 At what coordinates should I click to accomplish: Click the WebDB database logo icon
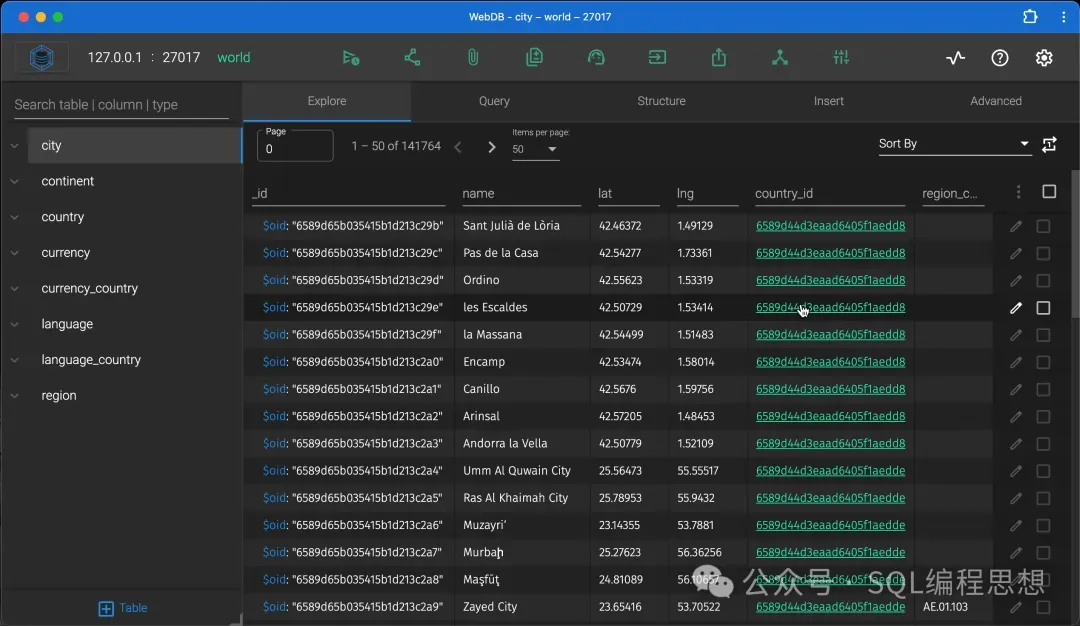[41, 57]
